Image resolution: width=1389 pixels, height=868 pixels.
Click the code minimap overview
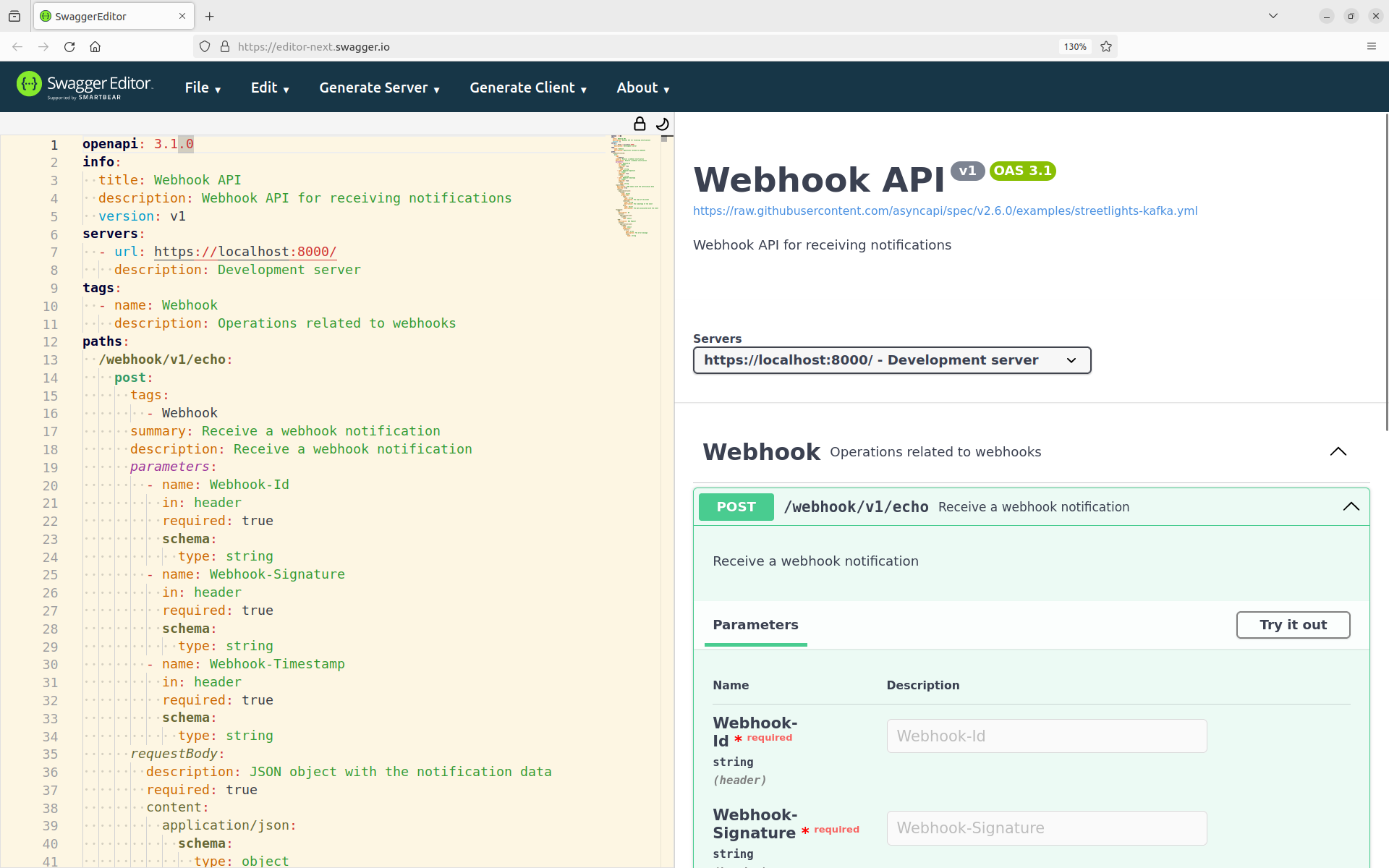coord(634,187)
